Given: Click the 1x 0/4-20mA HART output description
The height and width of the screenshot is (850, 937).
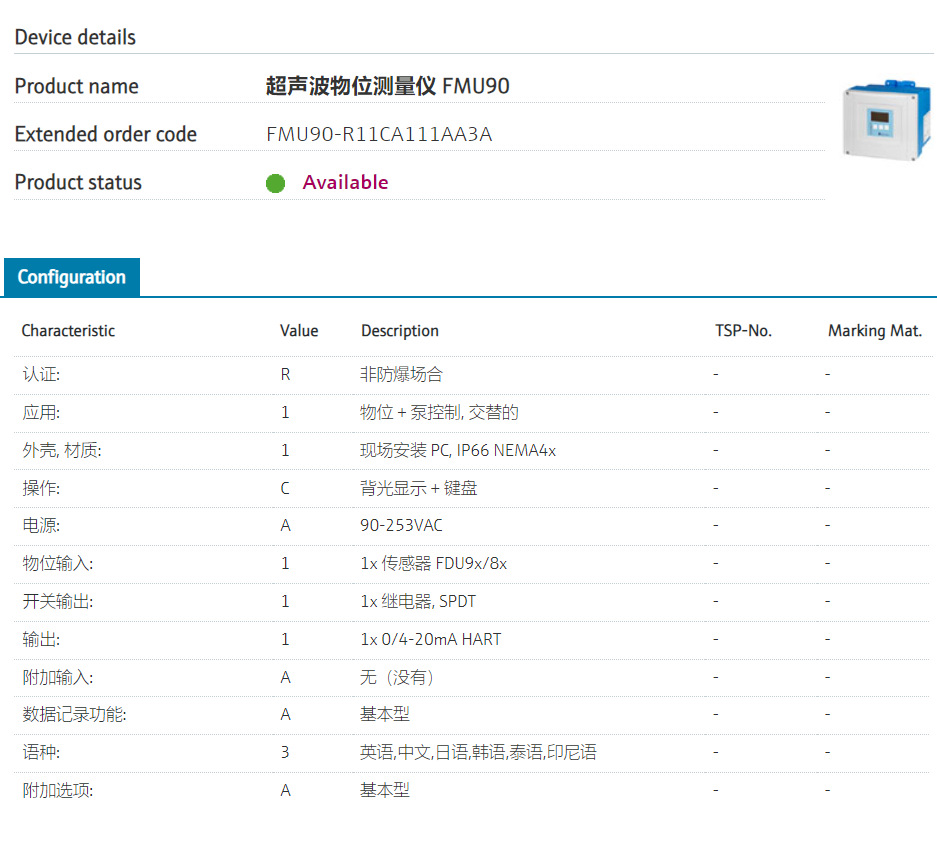Looking at the screenshot, I should [x=430, y=639].
